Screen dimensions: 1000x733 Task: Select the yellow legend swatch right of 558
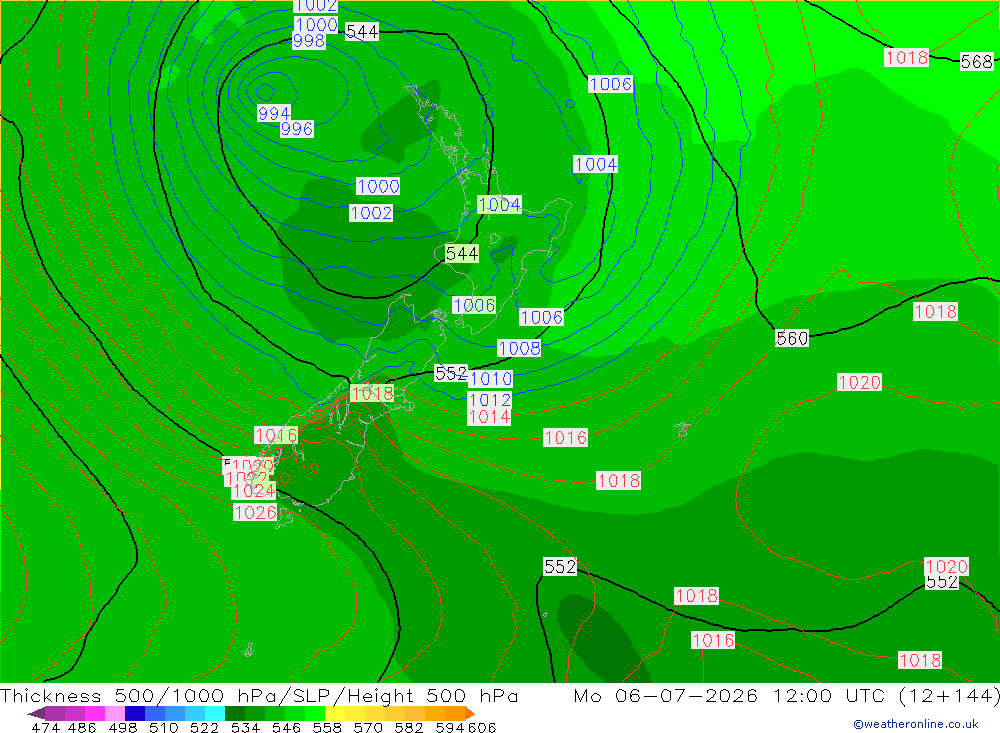[335, 713]
